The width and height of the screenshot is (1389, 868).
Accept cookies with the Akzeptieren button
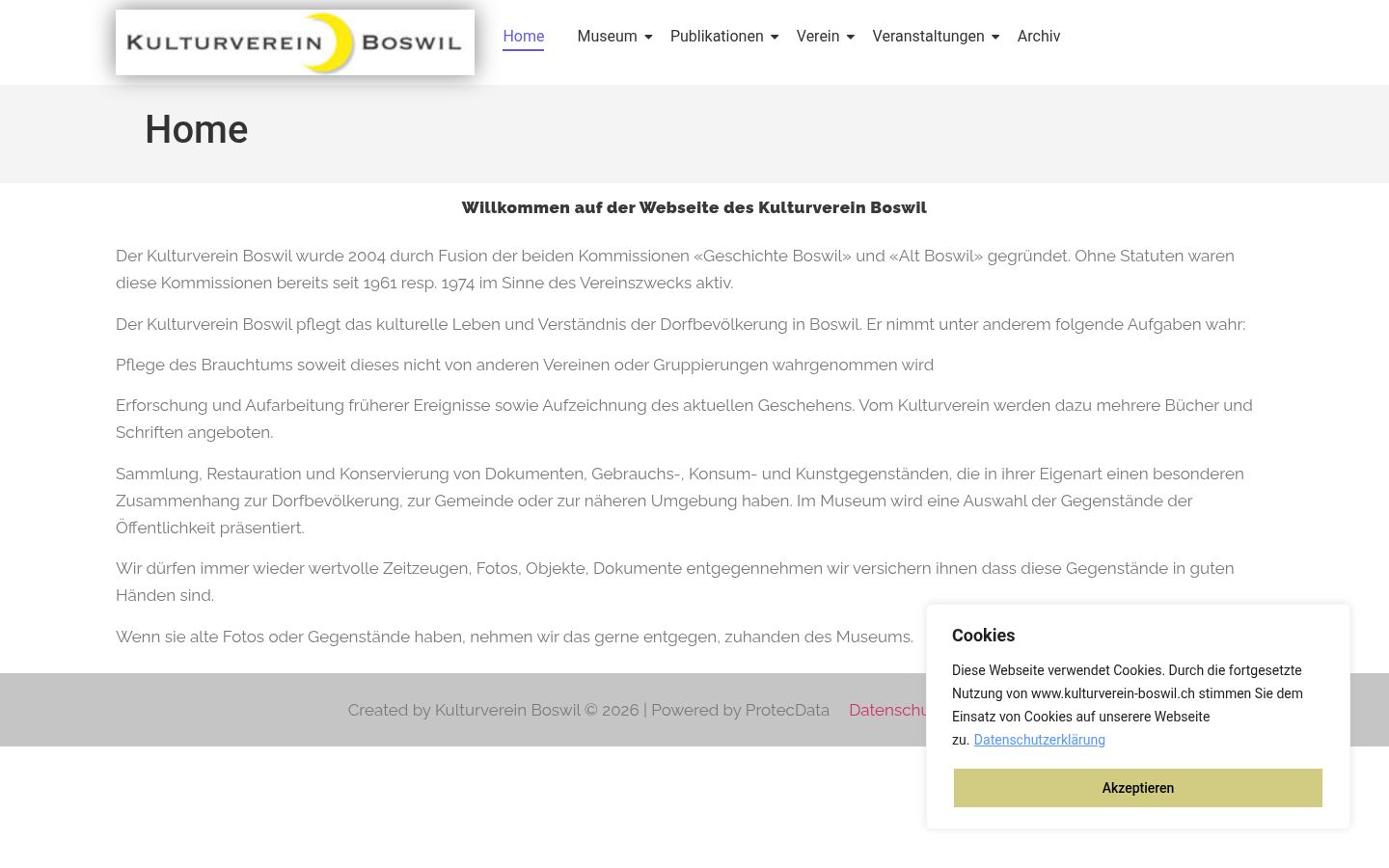point(1138,788)
